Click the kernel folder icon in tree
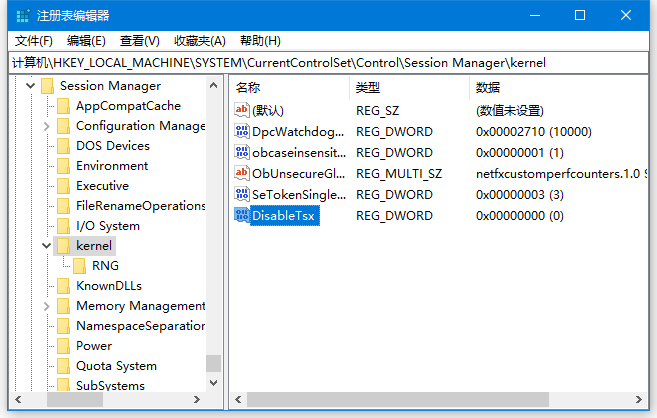The height and width of the screenshot is (418, 657). pos(64,245)
